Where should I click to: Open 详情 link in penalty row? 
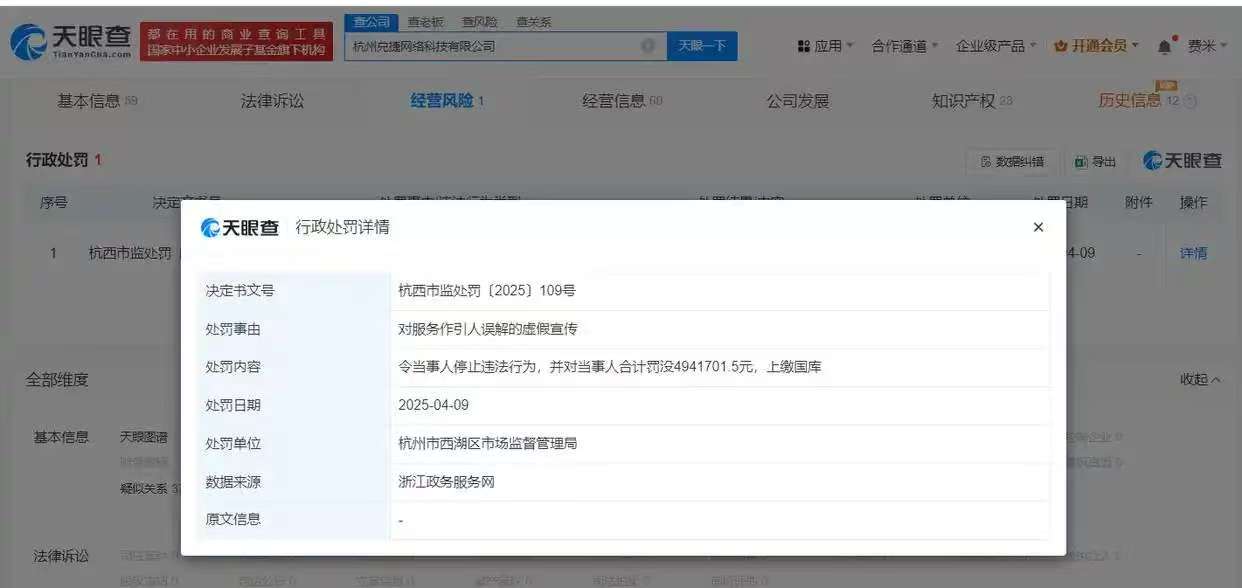pos(1193,253)
